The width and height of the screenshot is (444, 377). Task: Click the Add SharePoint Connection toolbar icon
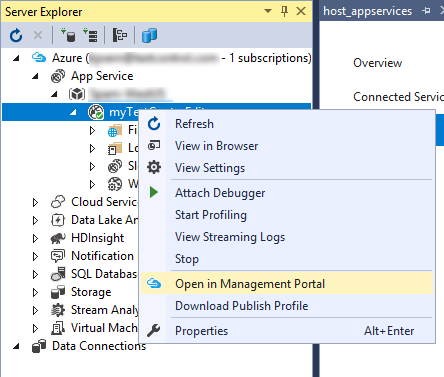120,35
